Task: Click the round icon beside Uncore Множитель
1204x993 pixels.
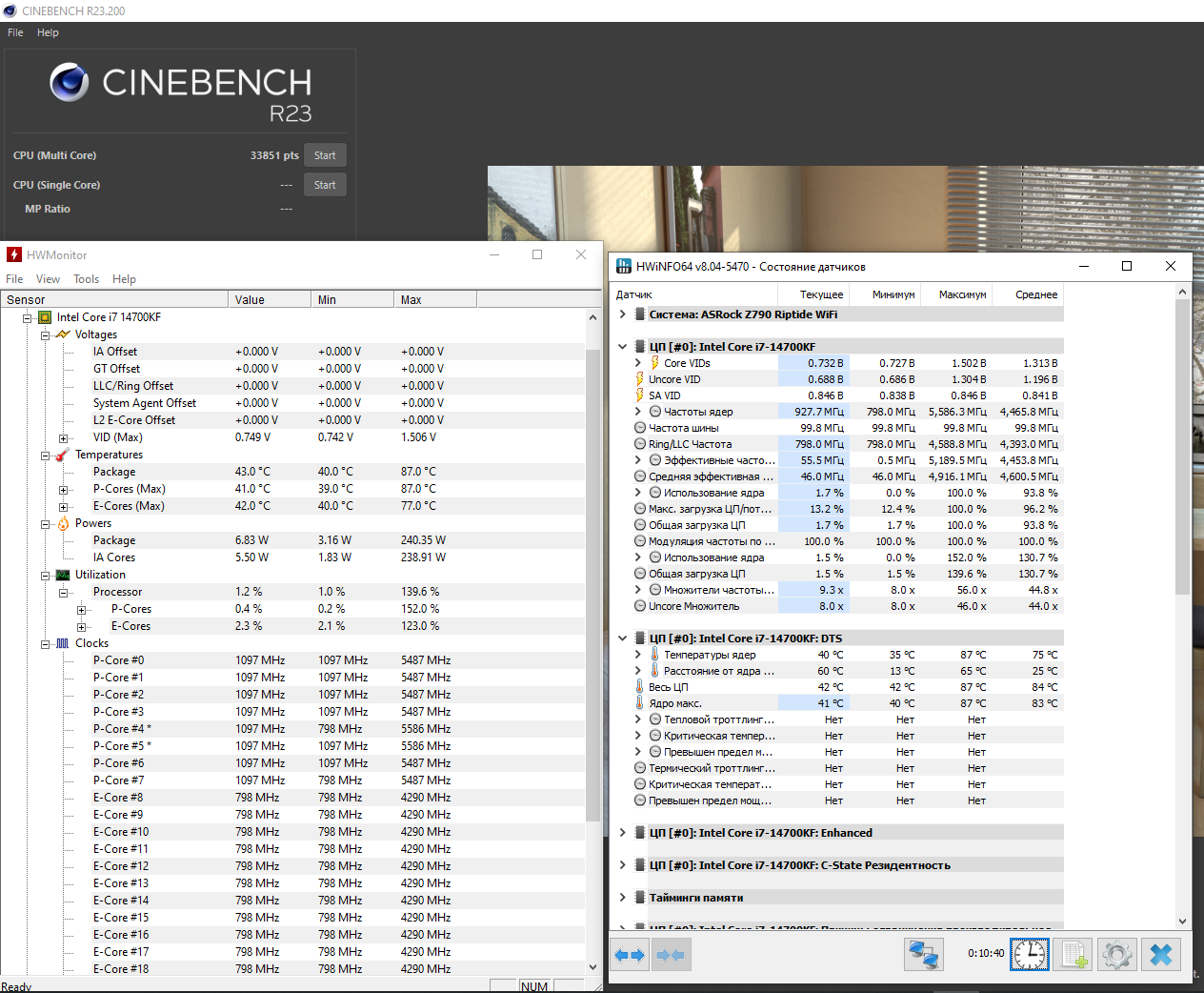Action: tap(640, 606)
